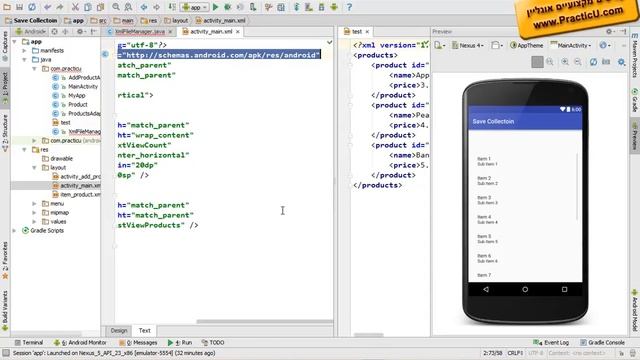Viewport: 640px width, 360px height.
Task: Switch to the Design tab
Action: coord(119,331)
